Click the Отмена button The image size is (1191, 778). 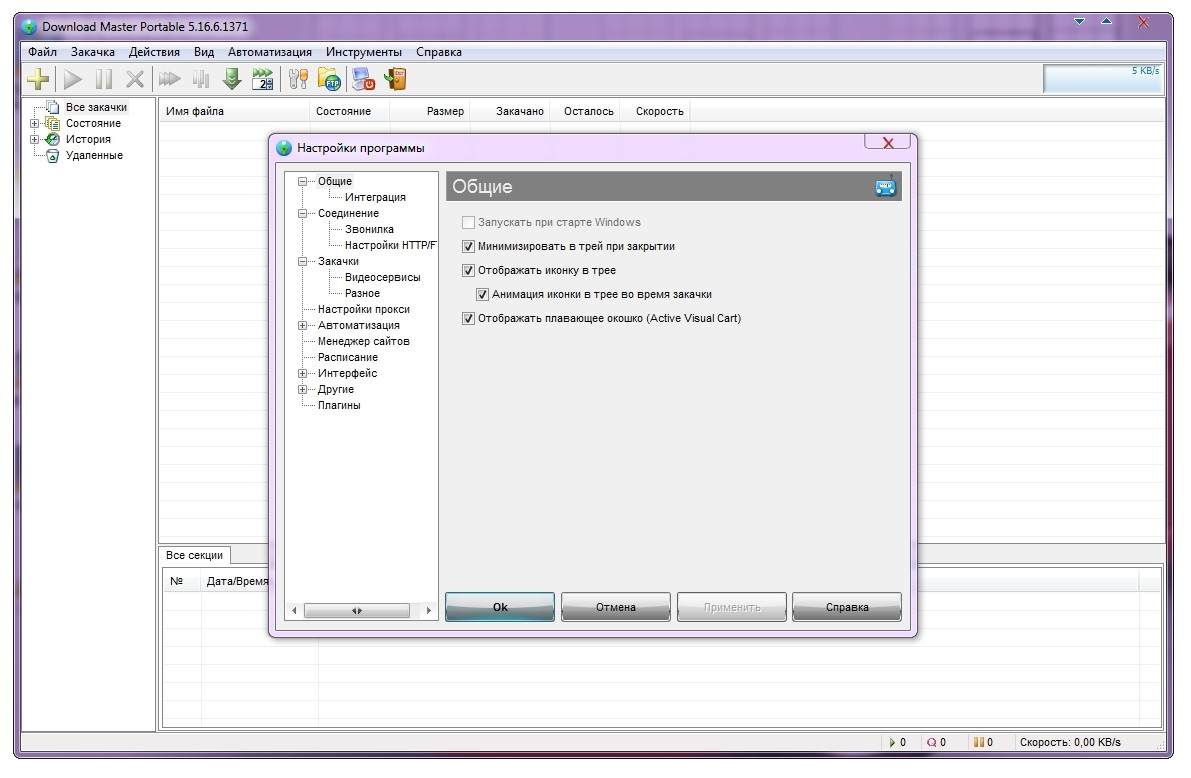pyautogui.click(x=616, y=607)
